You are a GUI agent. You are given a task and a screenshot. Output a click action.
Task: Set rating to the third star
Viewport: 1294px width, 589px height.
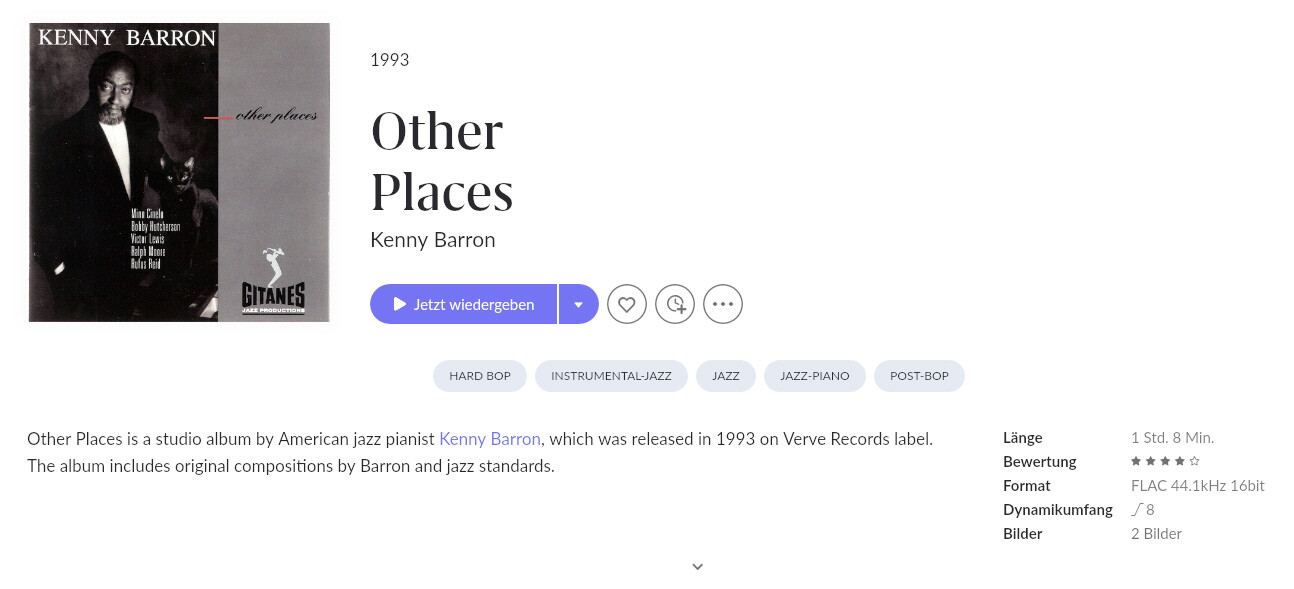click(x=1165, y=461)
